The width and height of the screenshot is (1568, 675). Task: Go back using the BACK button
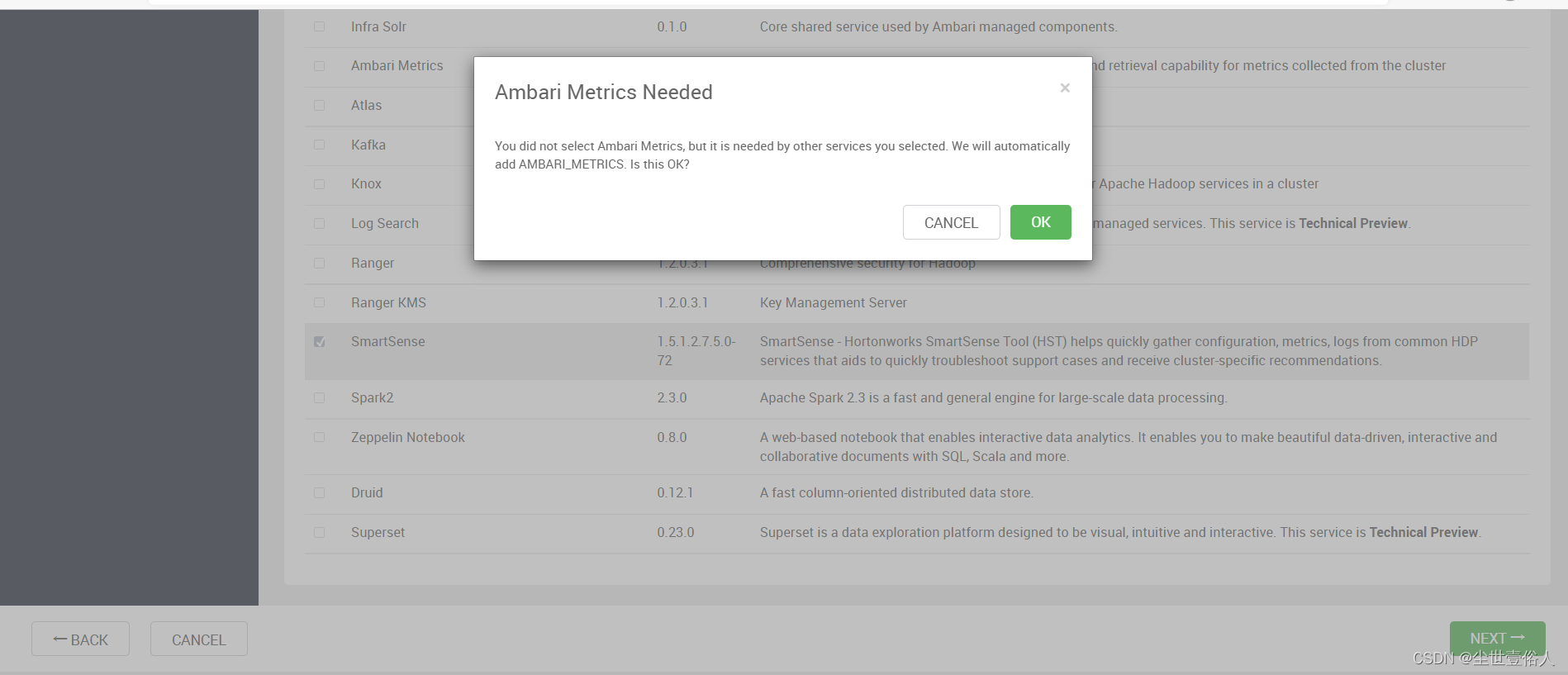coord(80,639)
